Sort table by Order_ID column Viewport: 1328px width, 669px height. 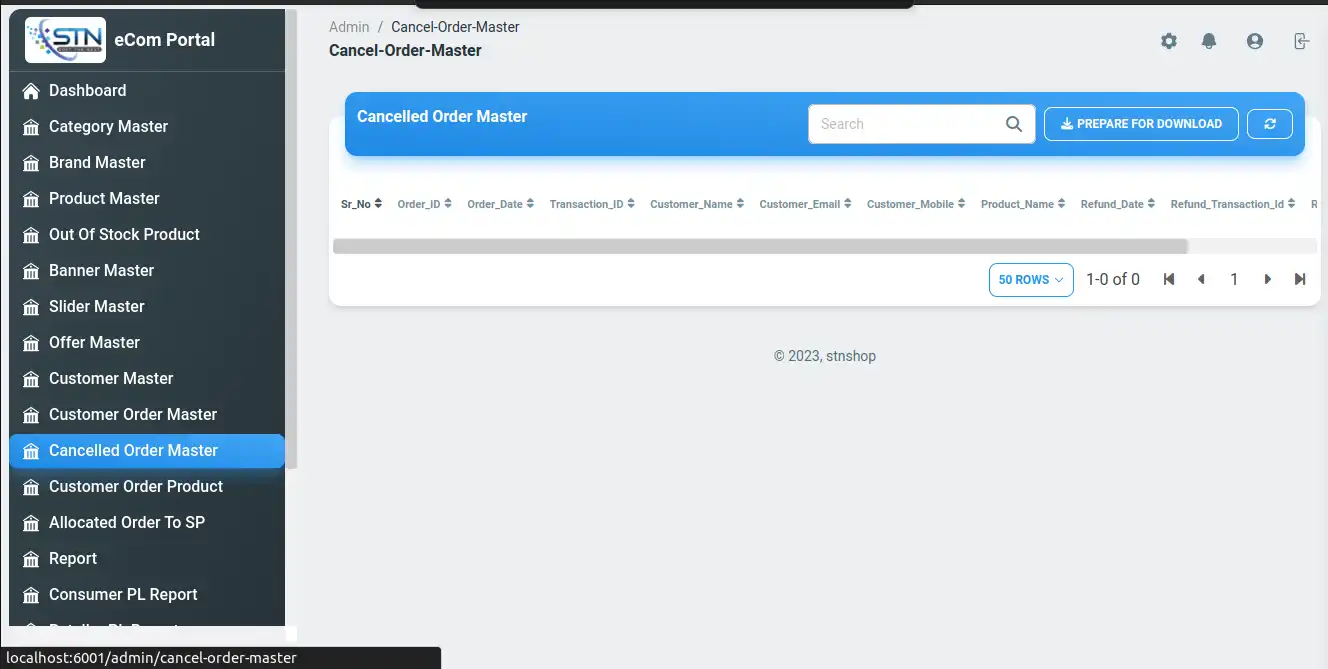[425, 204]
